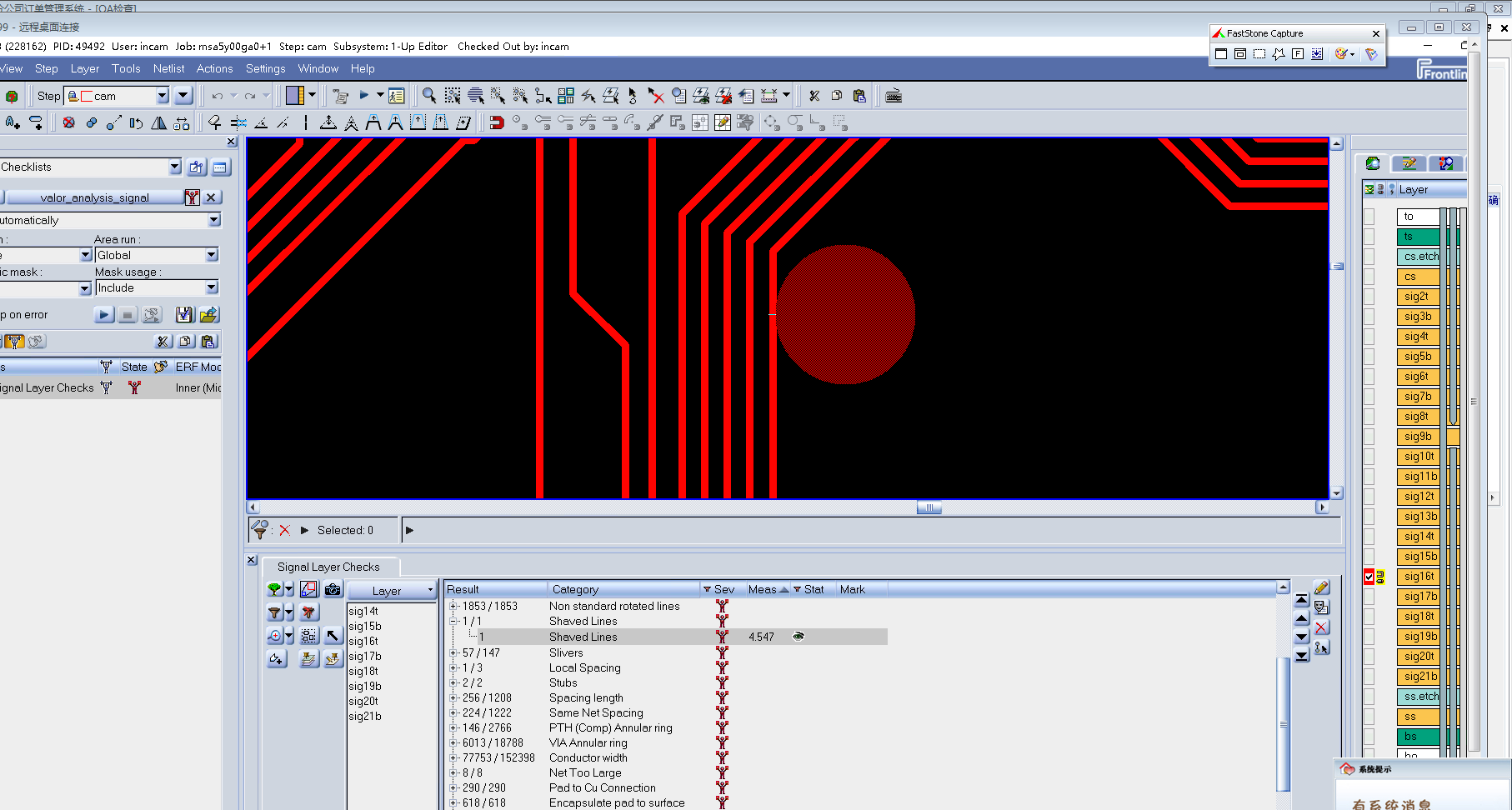1512x810 pixels.
Task: Open the Netlist menu
Action: pos(168,68)
